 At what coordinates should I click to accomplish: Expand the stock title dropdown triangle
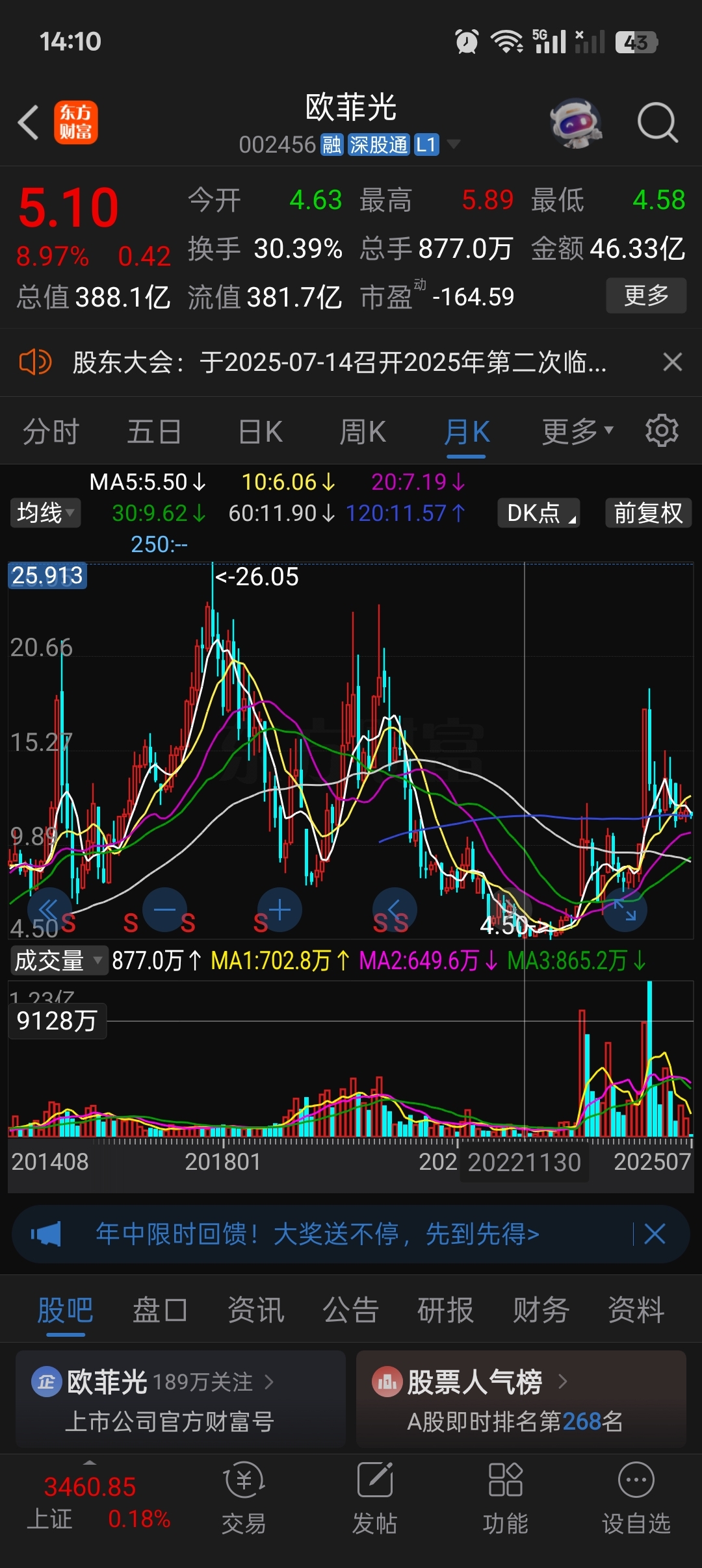tap(454, 144)
